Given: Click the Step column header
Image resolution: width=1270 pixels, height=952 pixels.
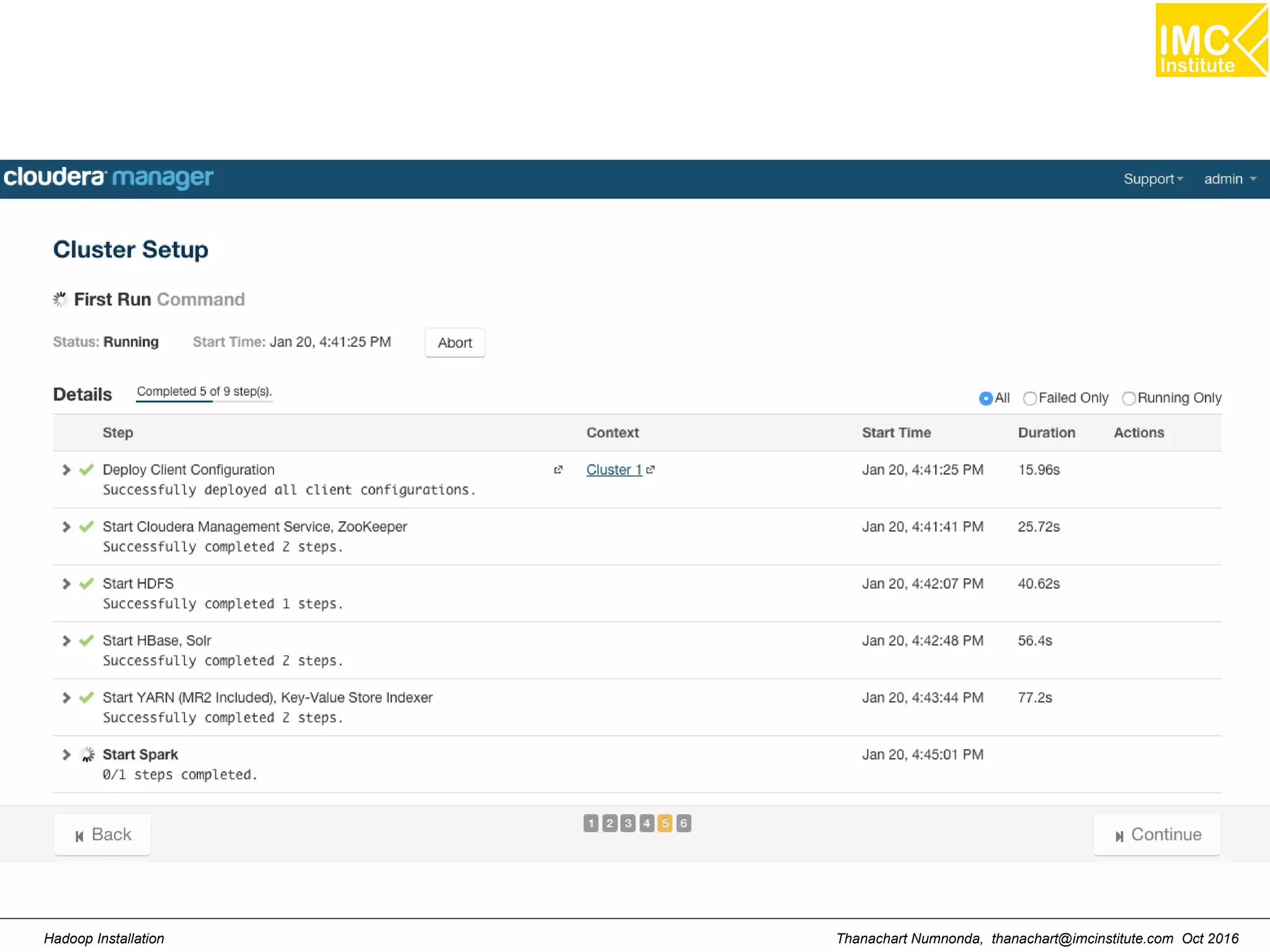Looking at the screenshot, I should tap(118, 433).
